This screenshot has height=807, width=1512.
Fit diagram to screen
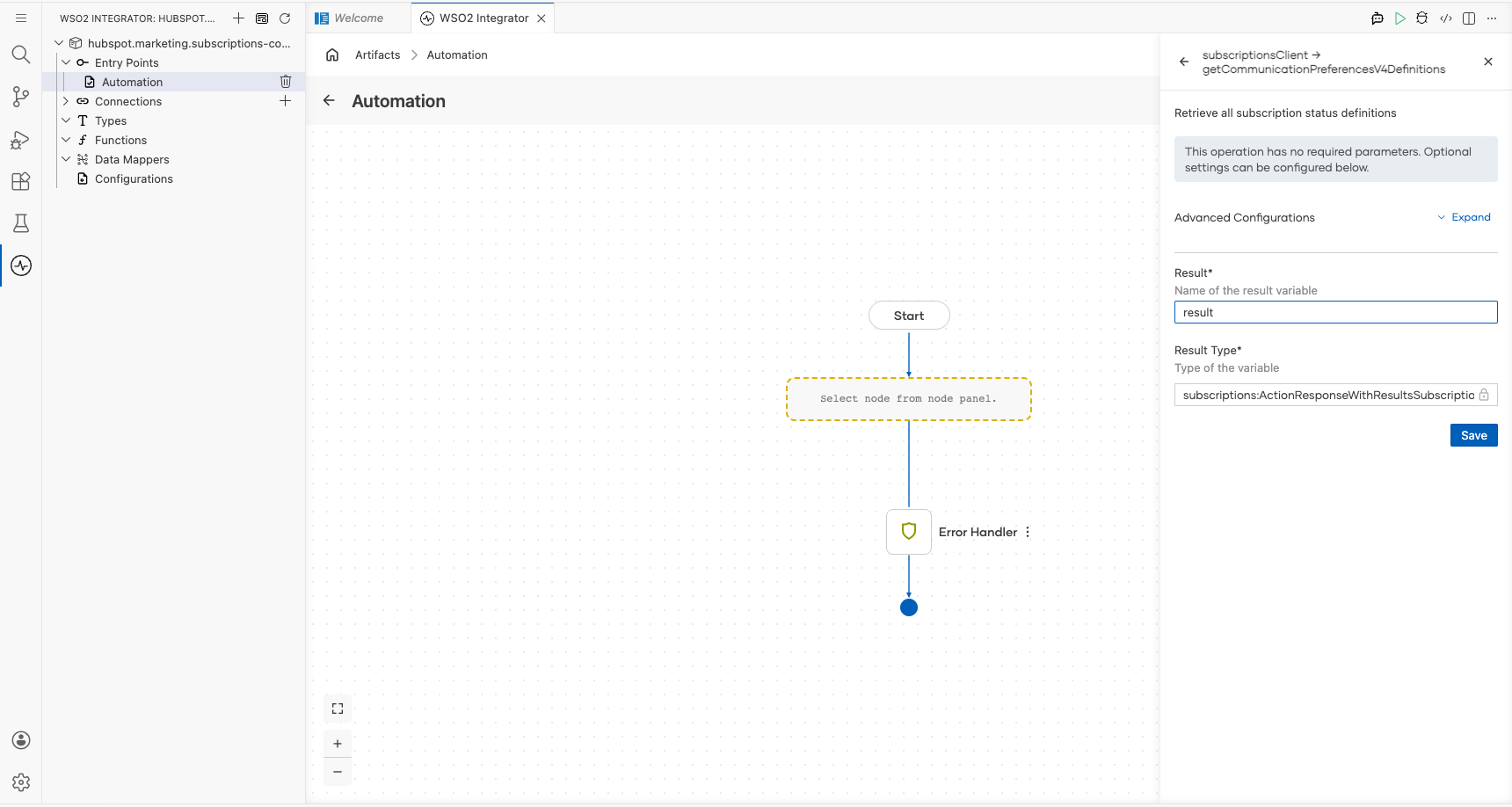(338, 709)
